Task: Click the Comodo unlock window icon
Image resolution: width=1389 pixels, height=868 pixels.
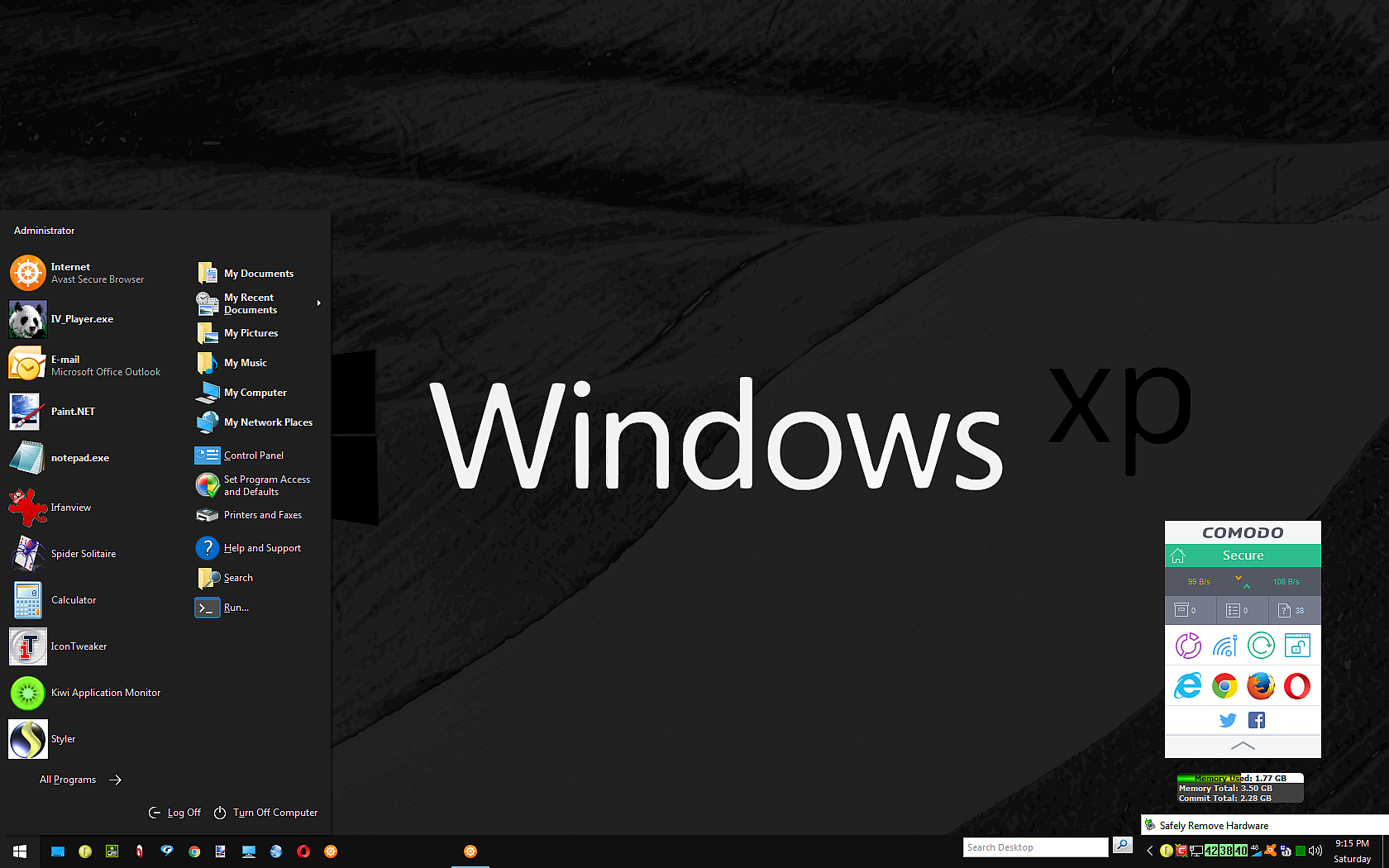Action: [1297, 646]
